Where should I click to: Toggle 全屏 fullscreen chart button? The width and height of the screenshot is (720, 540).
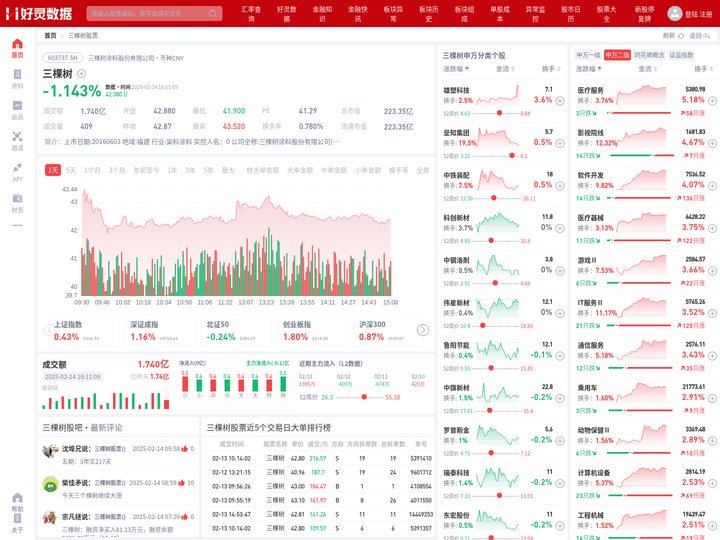click(x=422, y=170)
